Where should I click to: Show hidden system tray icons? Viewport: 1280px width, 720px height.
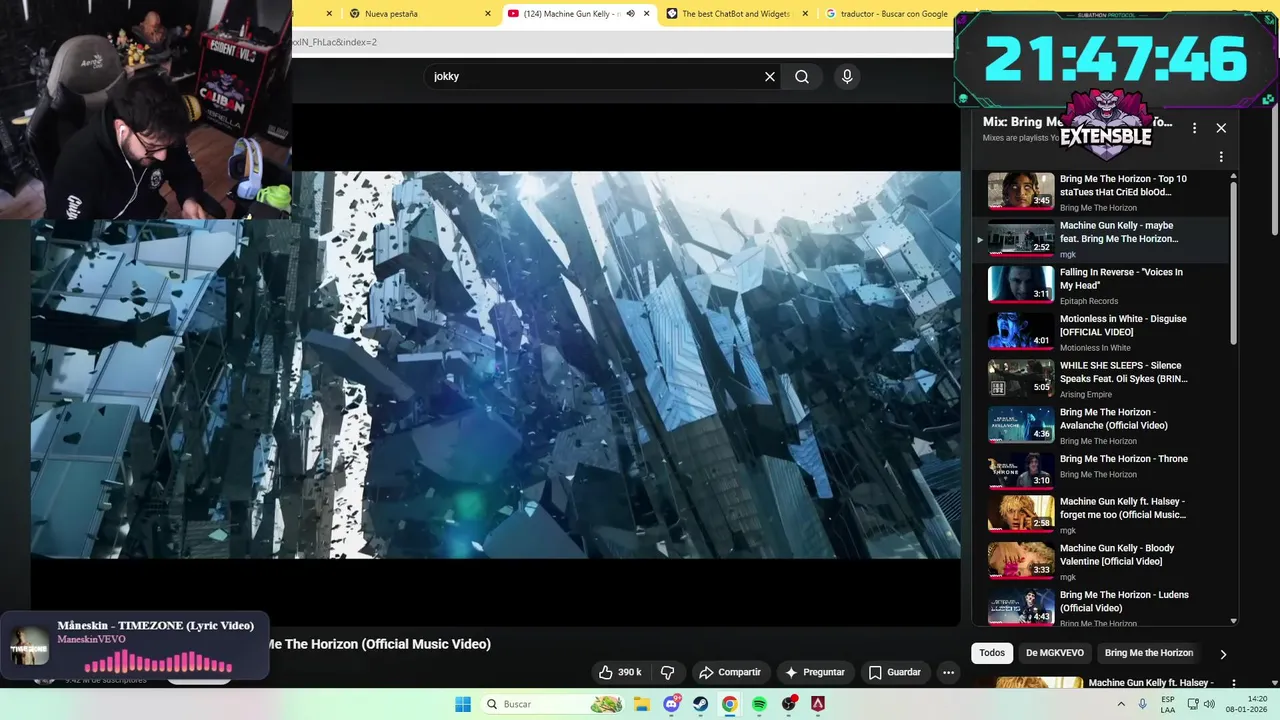(x=1120, y=704)
